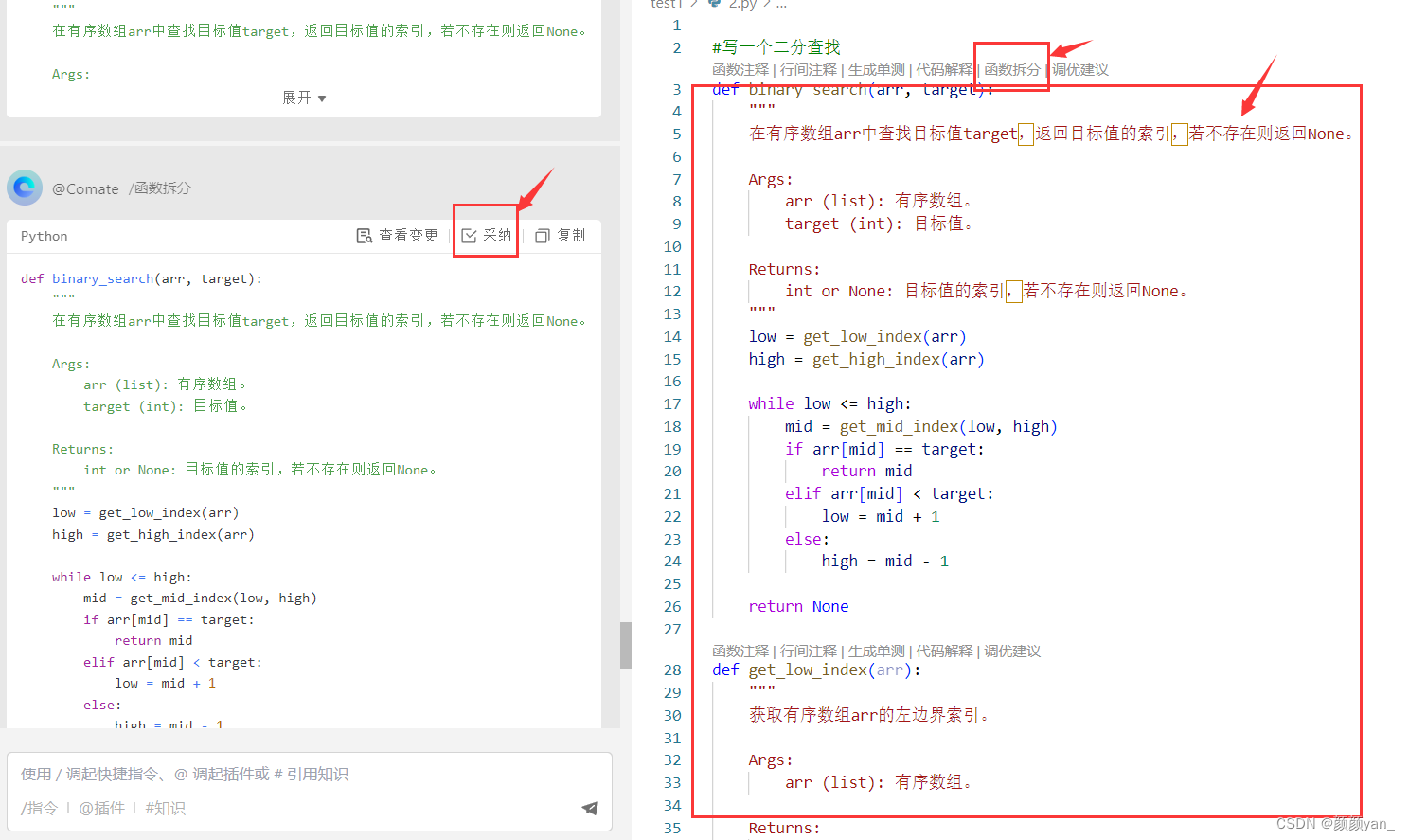Click line number 28 in the gutter
This screenshot has height=840, width=1409.
point(672,670)
